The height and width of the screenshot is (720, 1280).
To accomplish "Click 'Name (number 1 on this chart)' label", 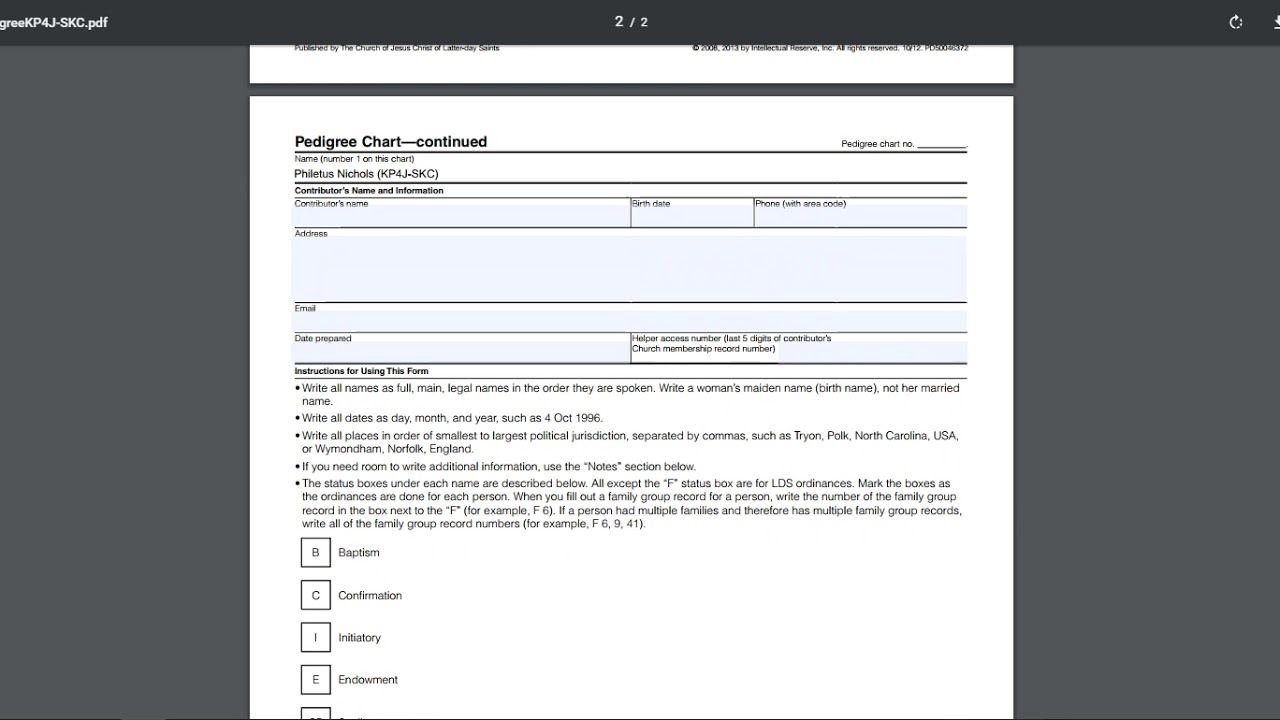I will coord(354,159).
